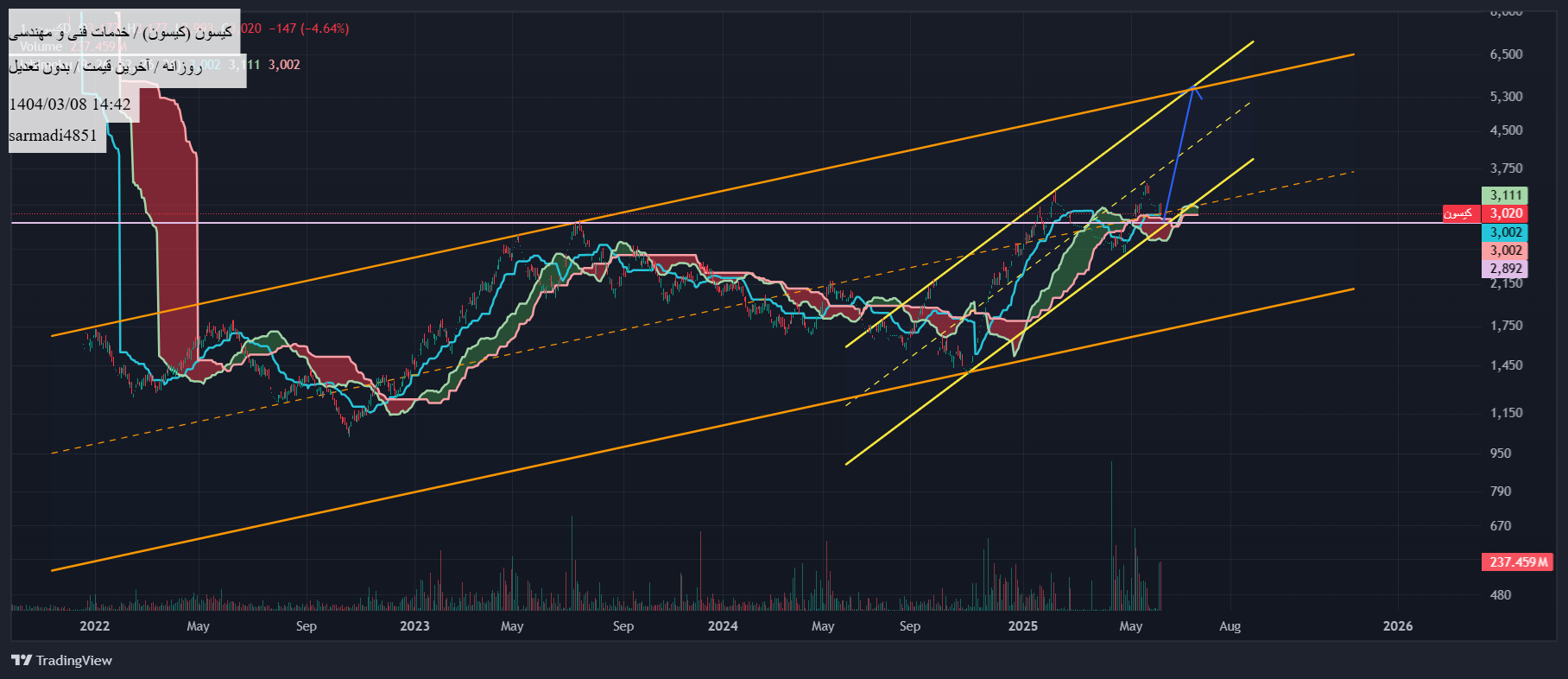Click the 790 price scale value
This screenshot has height=679, width=1568.
[x=1501, y=491]
